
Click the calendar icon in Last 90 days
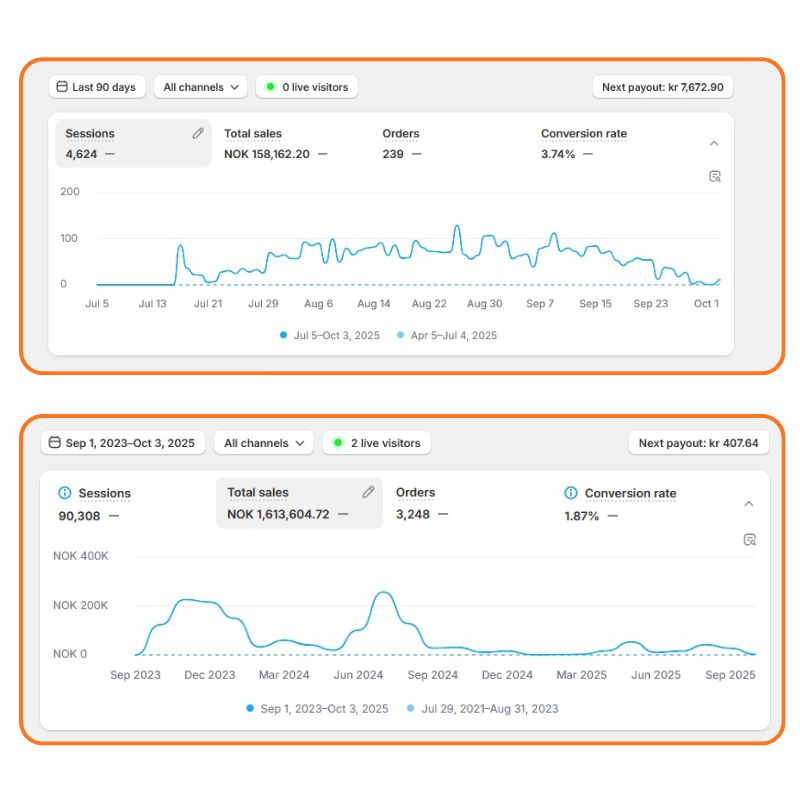[62, 87]
